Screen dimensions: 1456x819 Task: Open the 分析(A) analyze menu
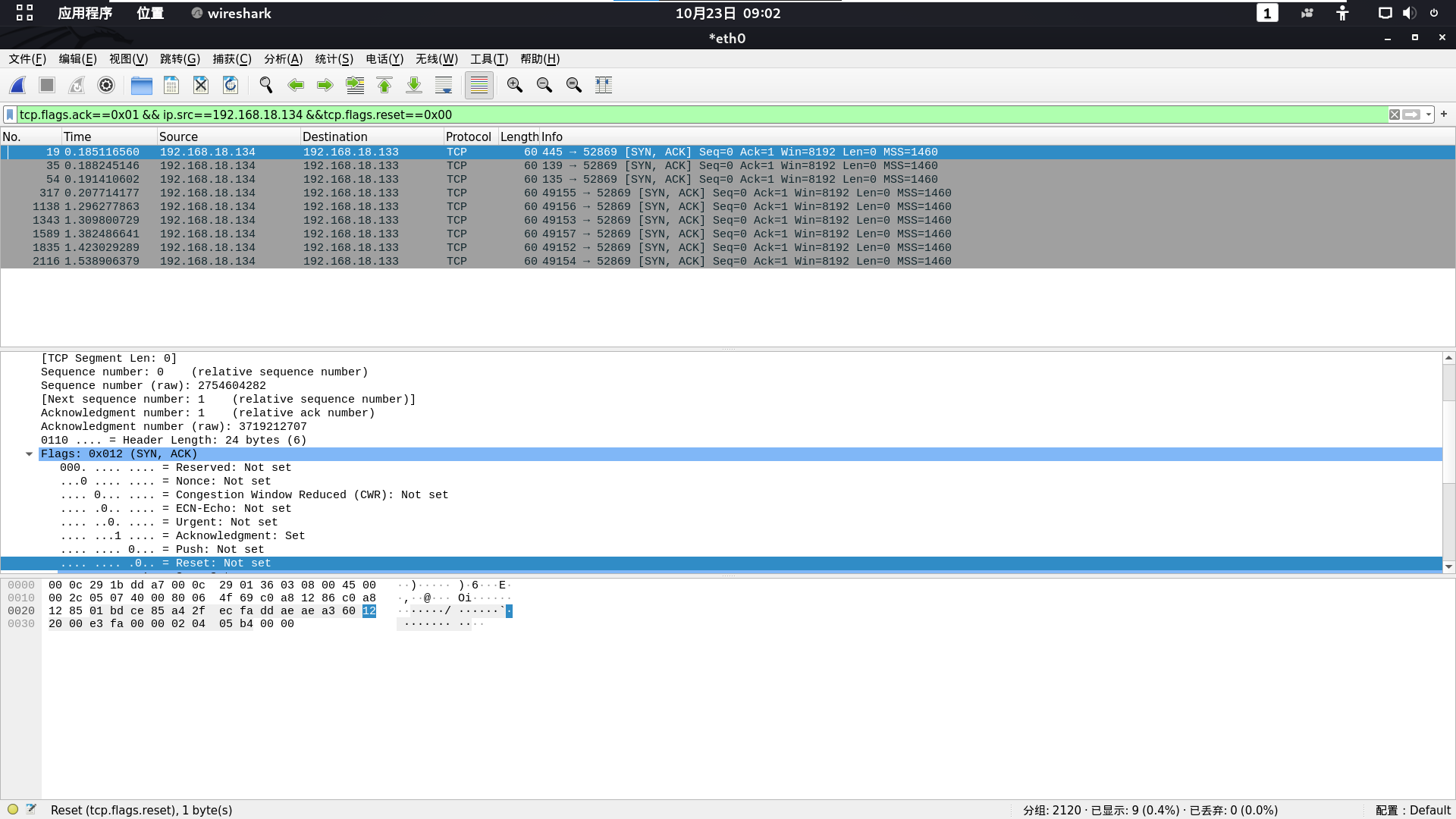click(x=283, y=59)
